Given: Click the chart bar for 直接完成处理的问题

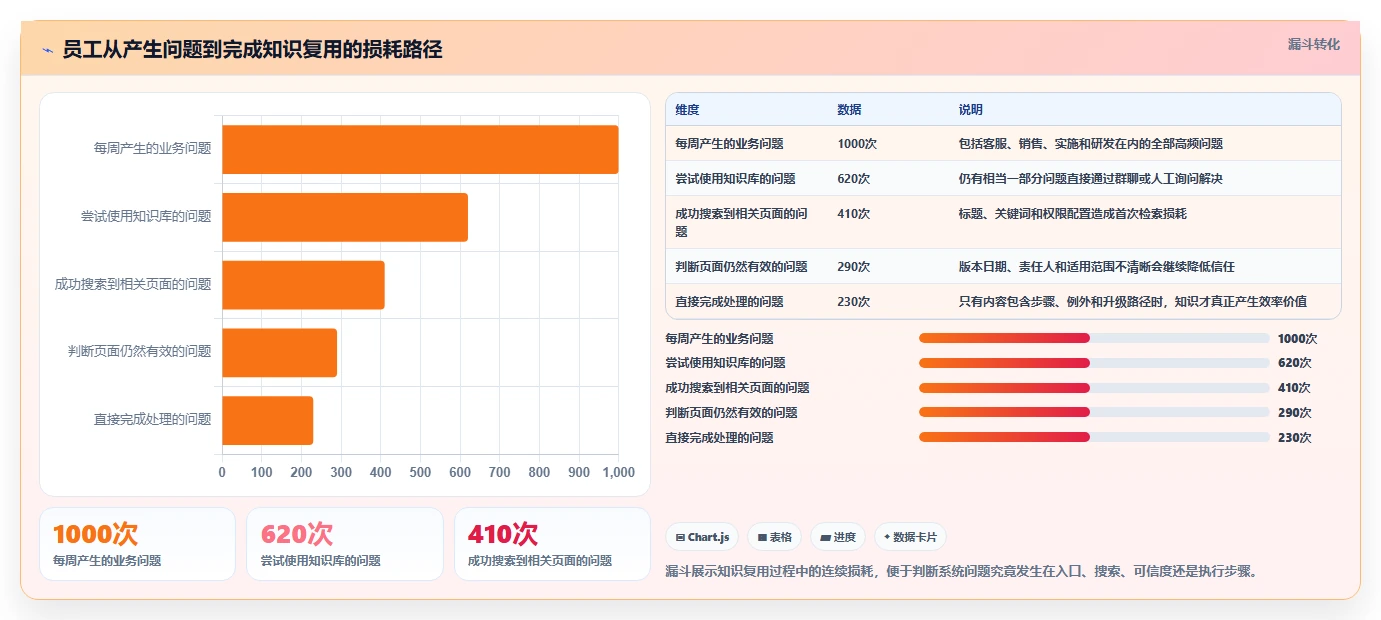Looking at the screenshot, I should [x=267, y=420].
